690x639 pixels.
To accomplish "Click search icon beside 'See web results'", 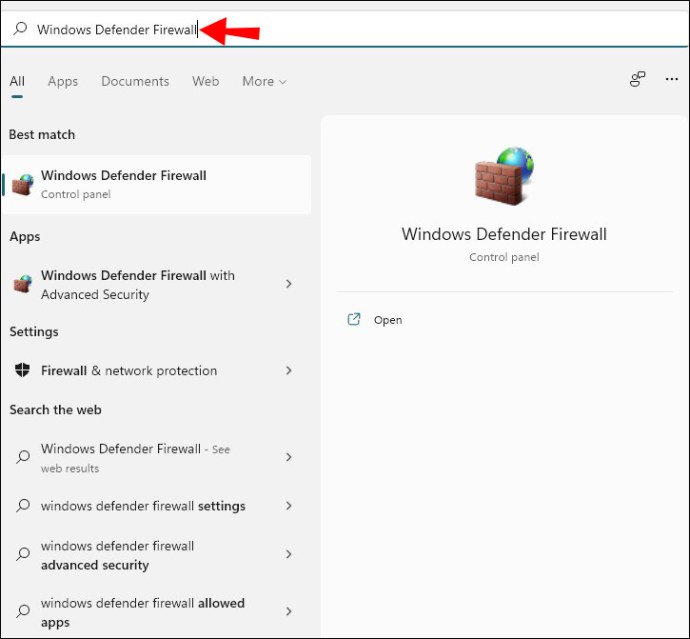I will pos(22,457).
